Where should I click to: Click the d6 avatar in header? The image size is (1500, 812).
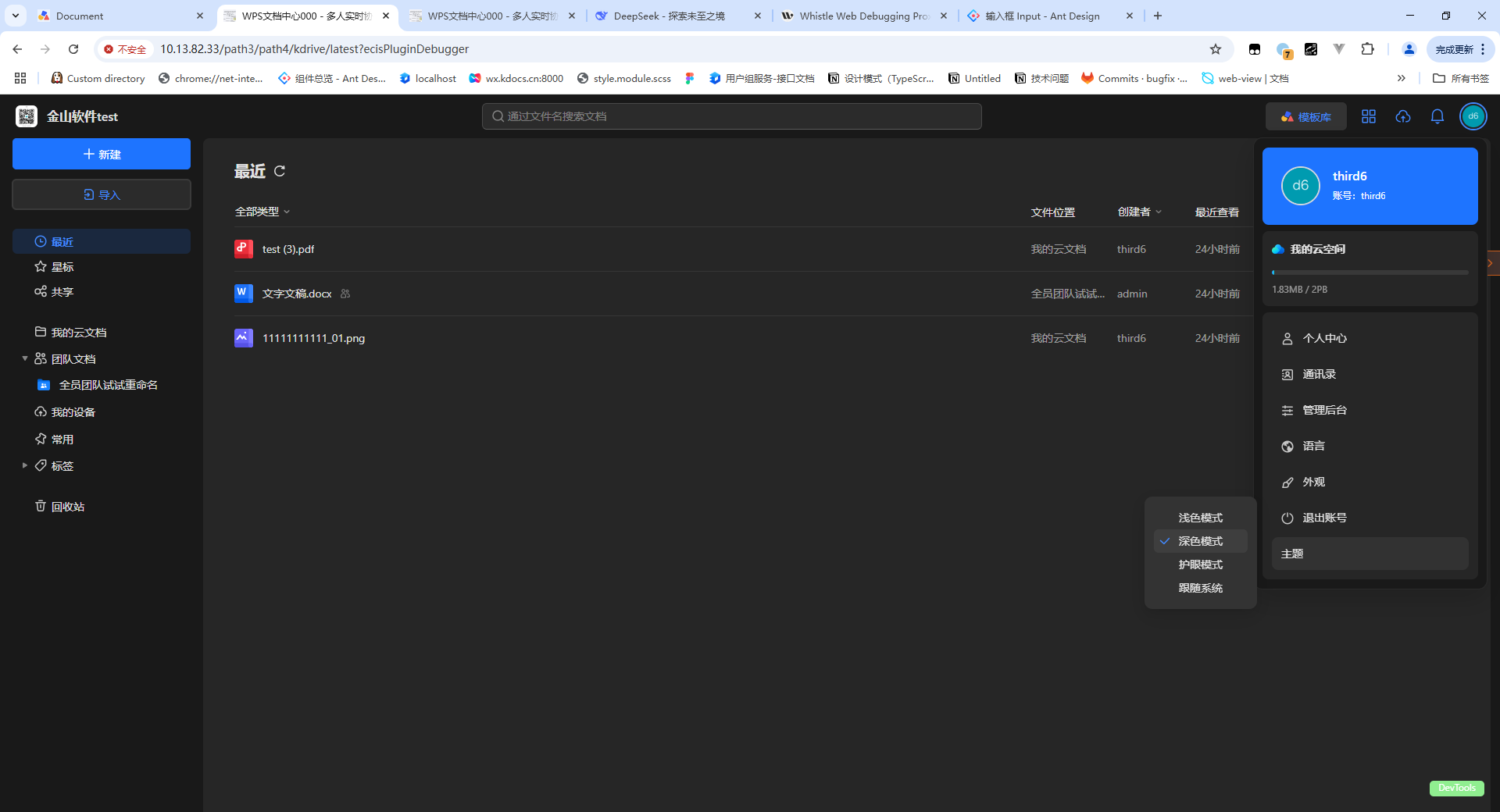pos(1473,116)
